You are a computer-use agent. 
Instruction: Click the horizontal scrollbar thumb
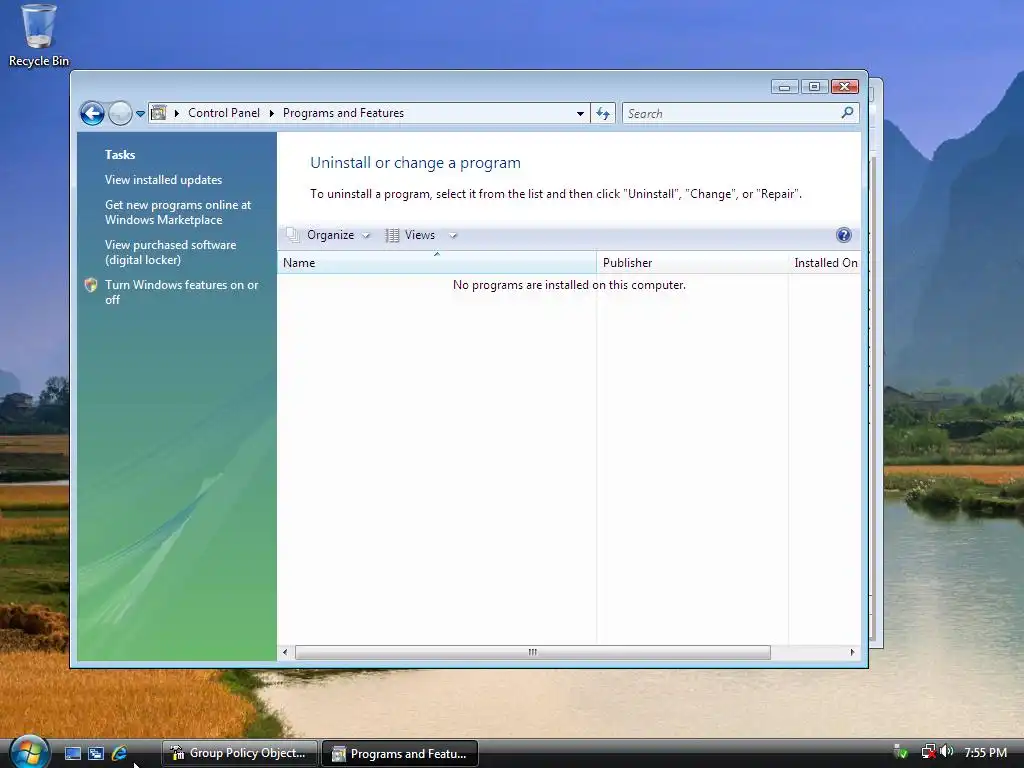click(x=533, y=652)
